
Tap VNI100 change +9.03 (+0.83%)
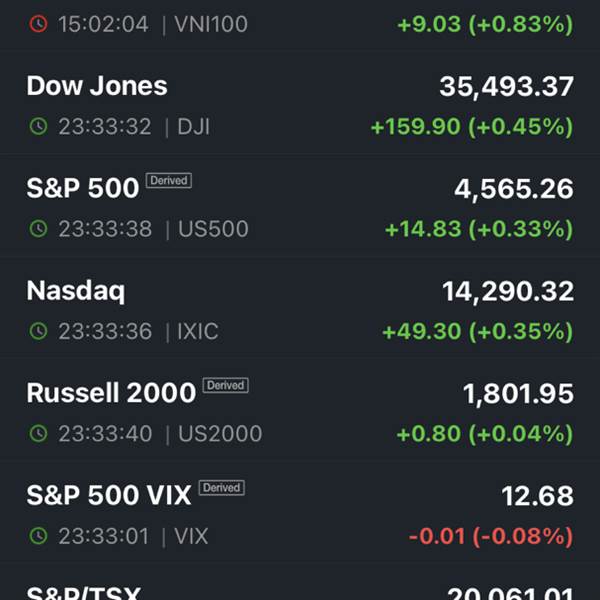point(486,24)
